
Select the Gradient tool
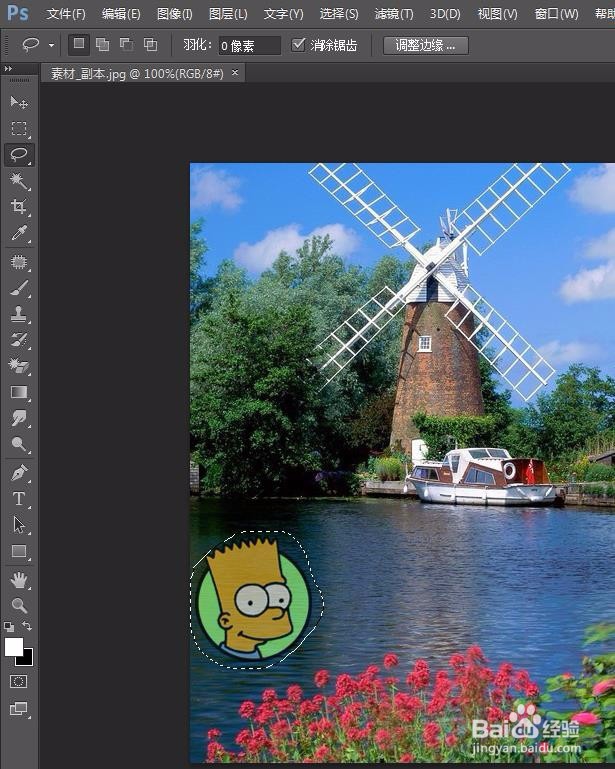[x=19, y=392]
